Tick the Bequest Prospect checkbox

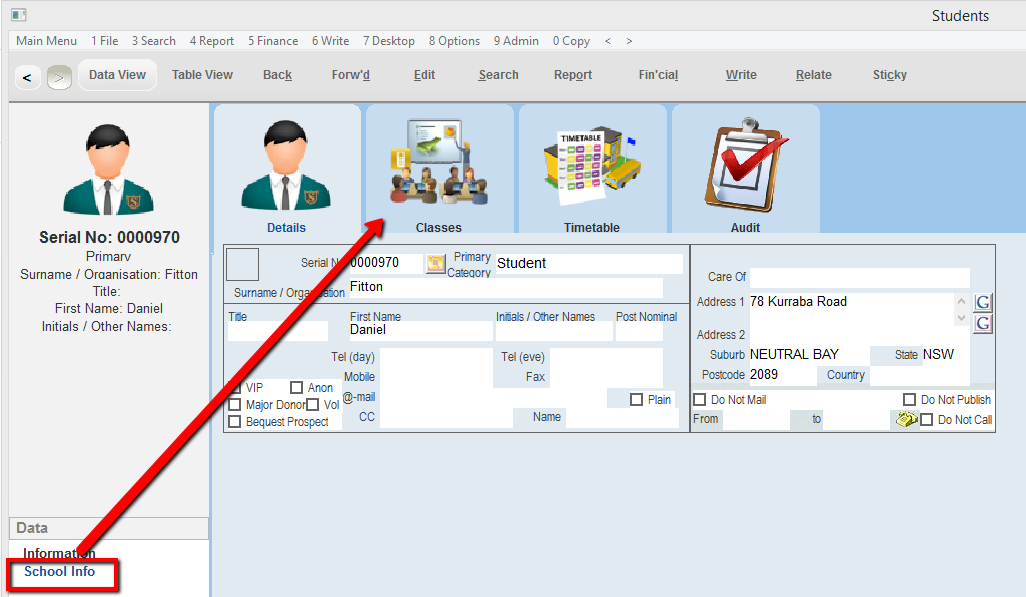(235, 422)
